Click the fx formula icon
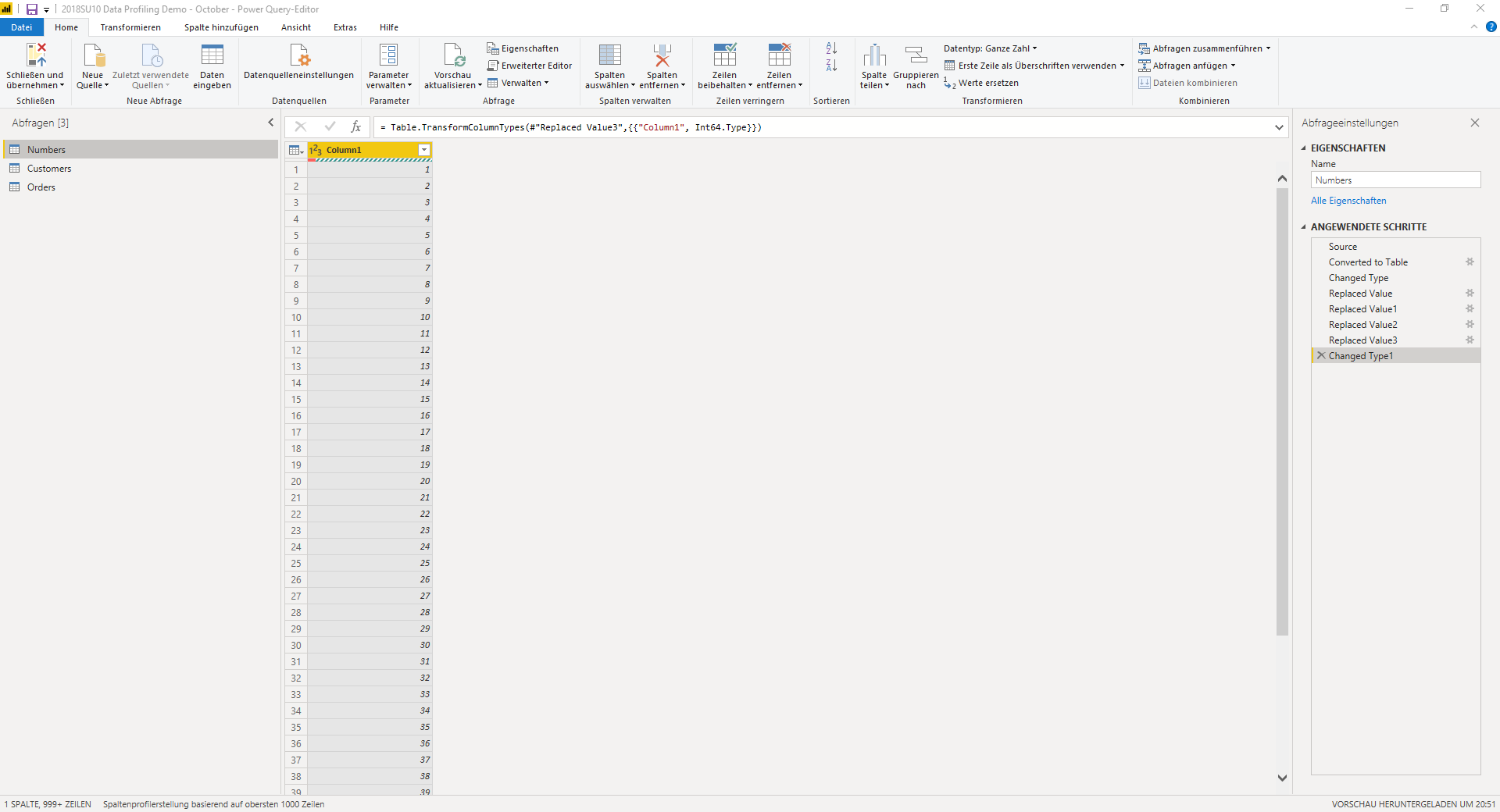This screenshot has height=812, width=1500. pos(356,126)
